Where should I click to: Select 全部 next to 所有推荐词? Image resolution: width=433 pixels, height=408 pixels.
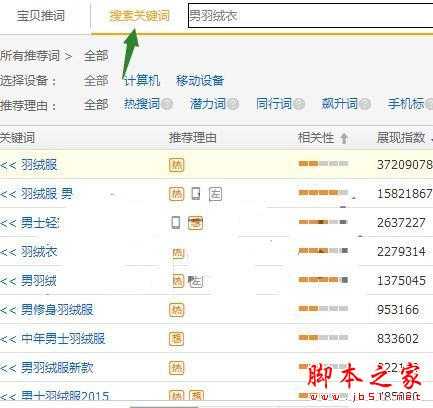click(96, 56)
